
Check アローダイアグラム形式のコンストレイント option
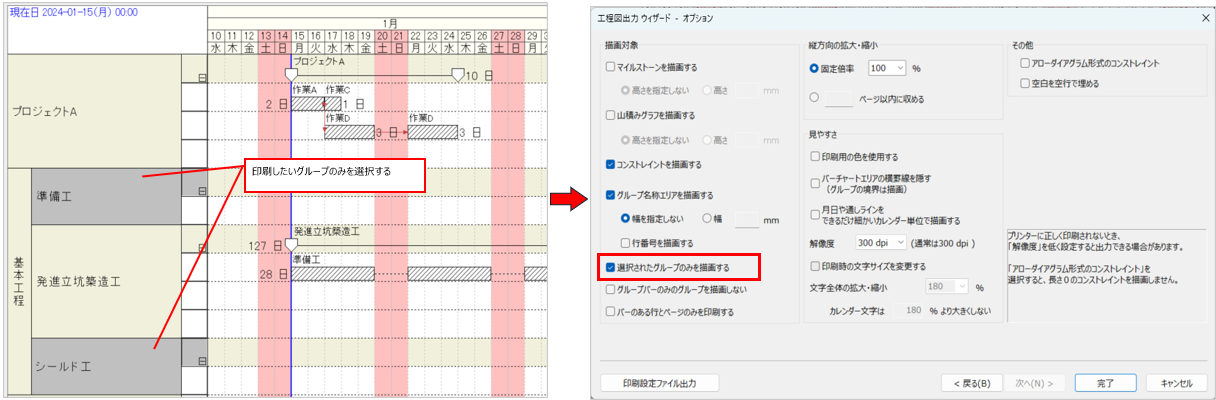(1025, 63)
